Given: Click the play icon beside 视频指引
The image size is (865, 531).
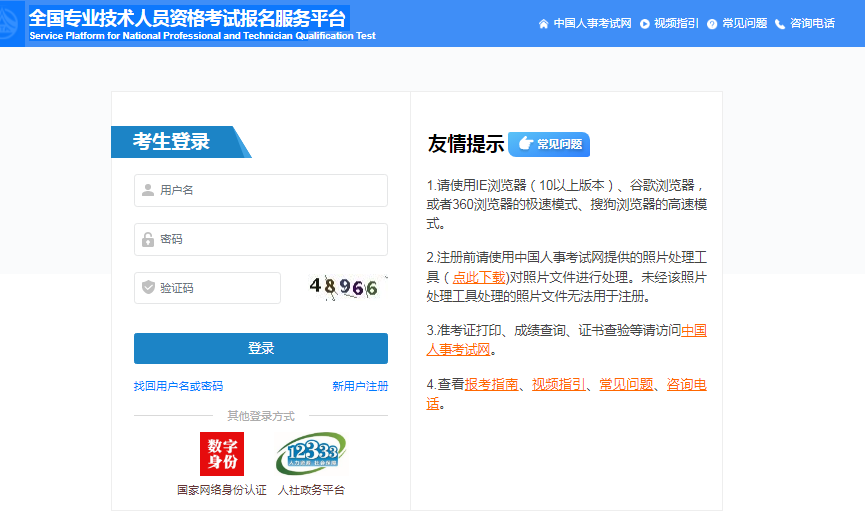Looking at the screenshot, I should click(645, 23).
